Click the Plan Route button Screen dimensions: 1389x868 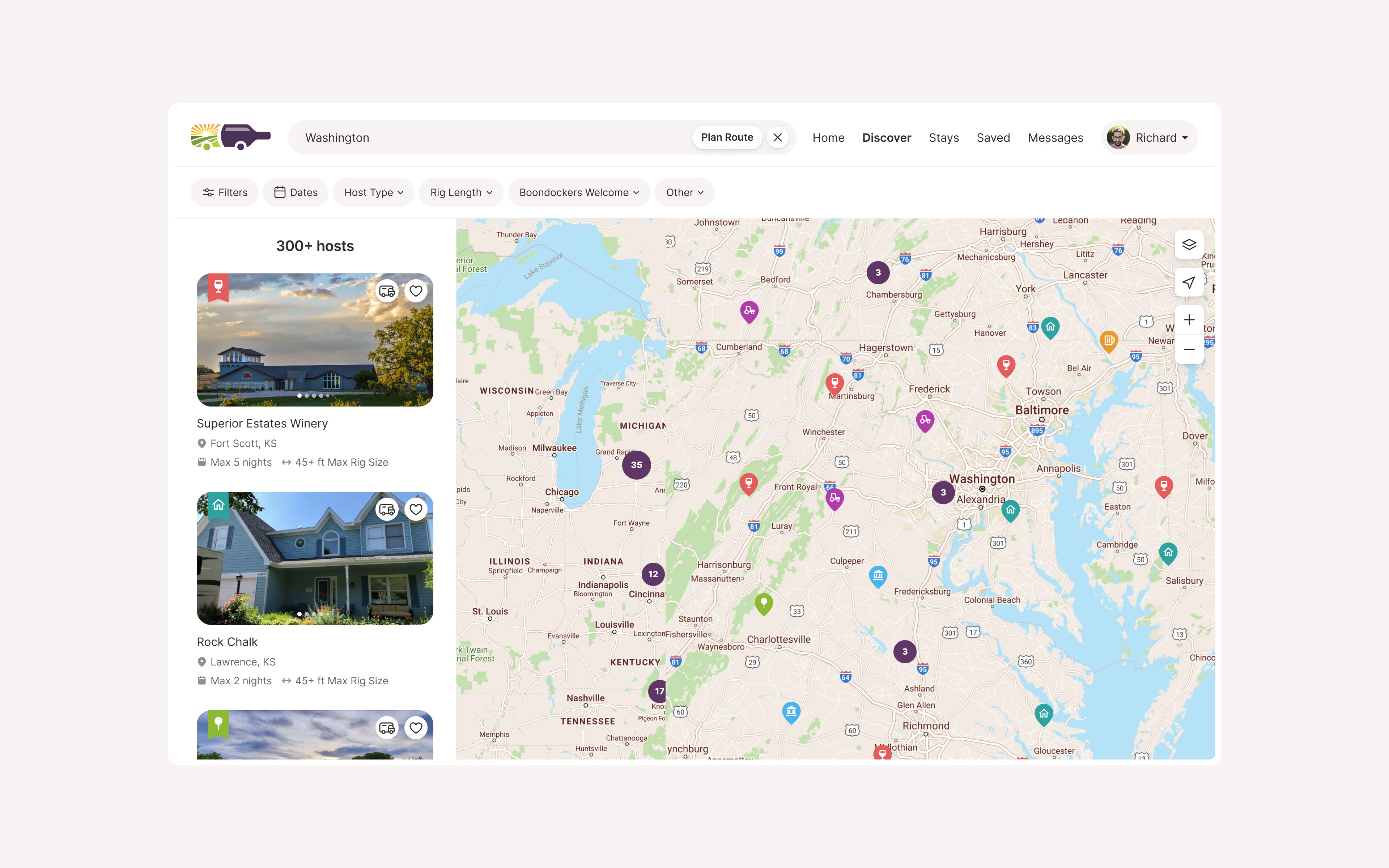click(727, 137)
